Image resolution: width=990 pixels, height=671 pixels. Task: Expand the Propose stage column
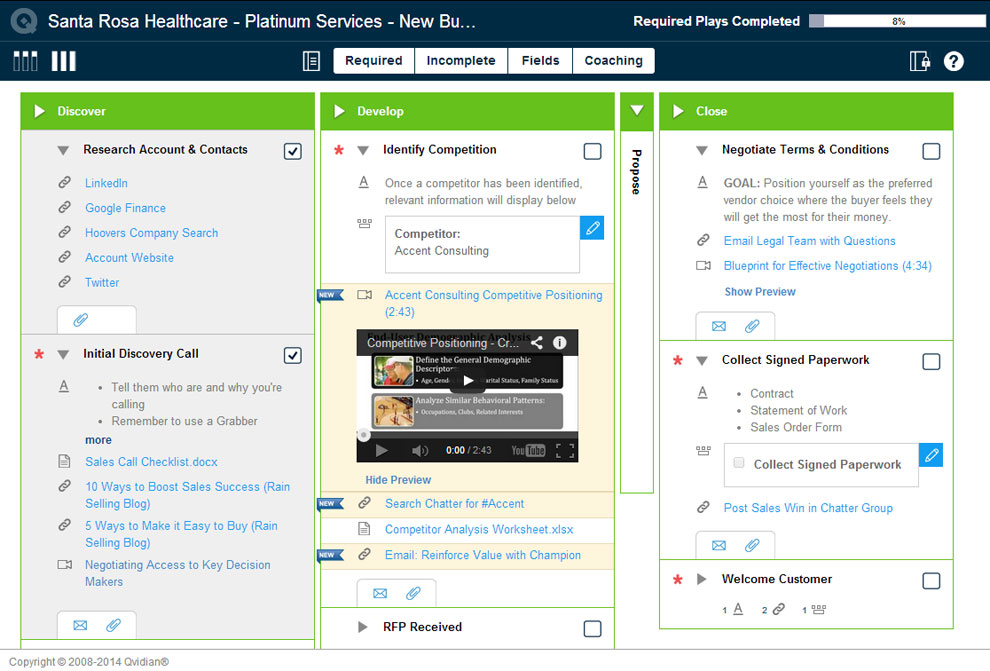click(637, 110)
